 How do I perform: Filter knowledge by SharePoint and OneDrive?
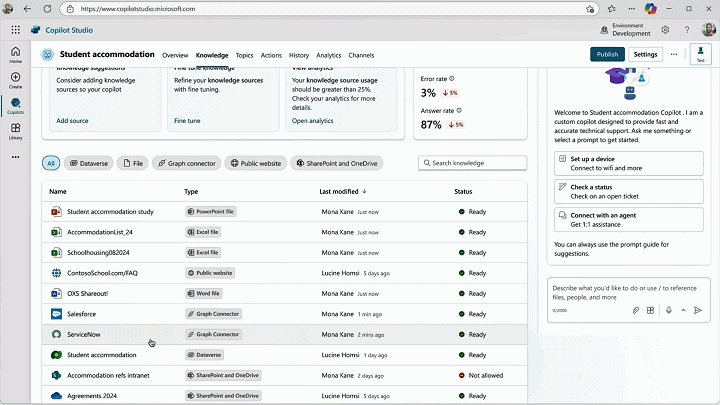pyautogui.click(x=336, y=163)
